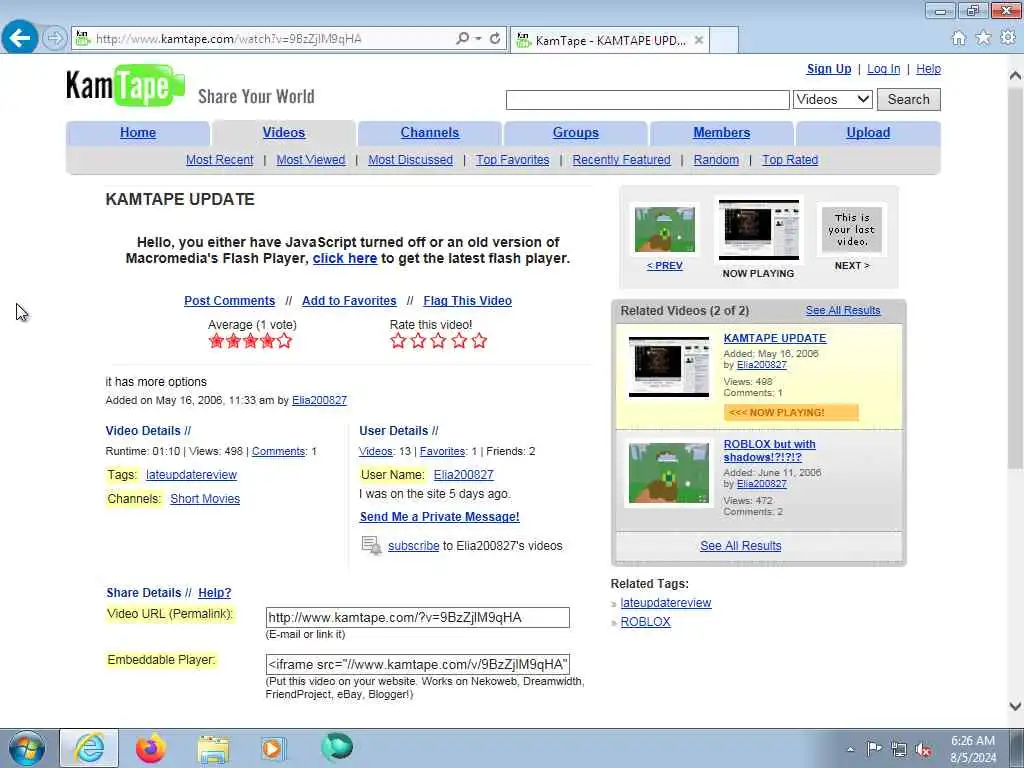This screenshot has height=768, width=1024.
Task: Open Favorites with the star icon
Action: click(983, 38)
